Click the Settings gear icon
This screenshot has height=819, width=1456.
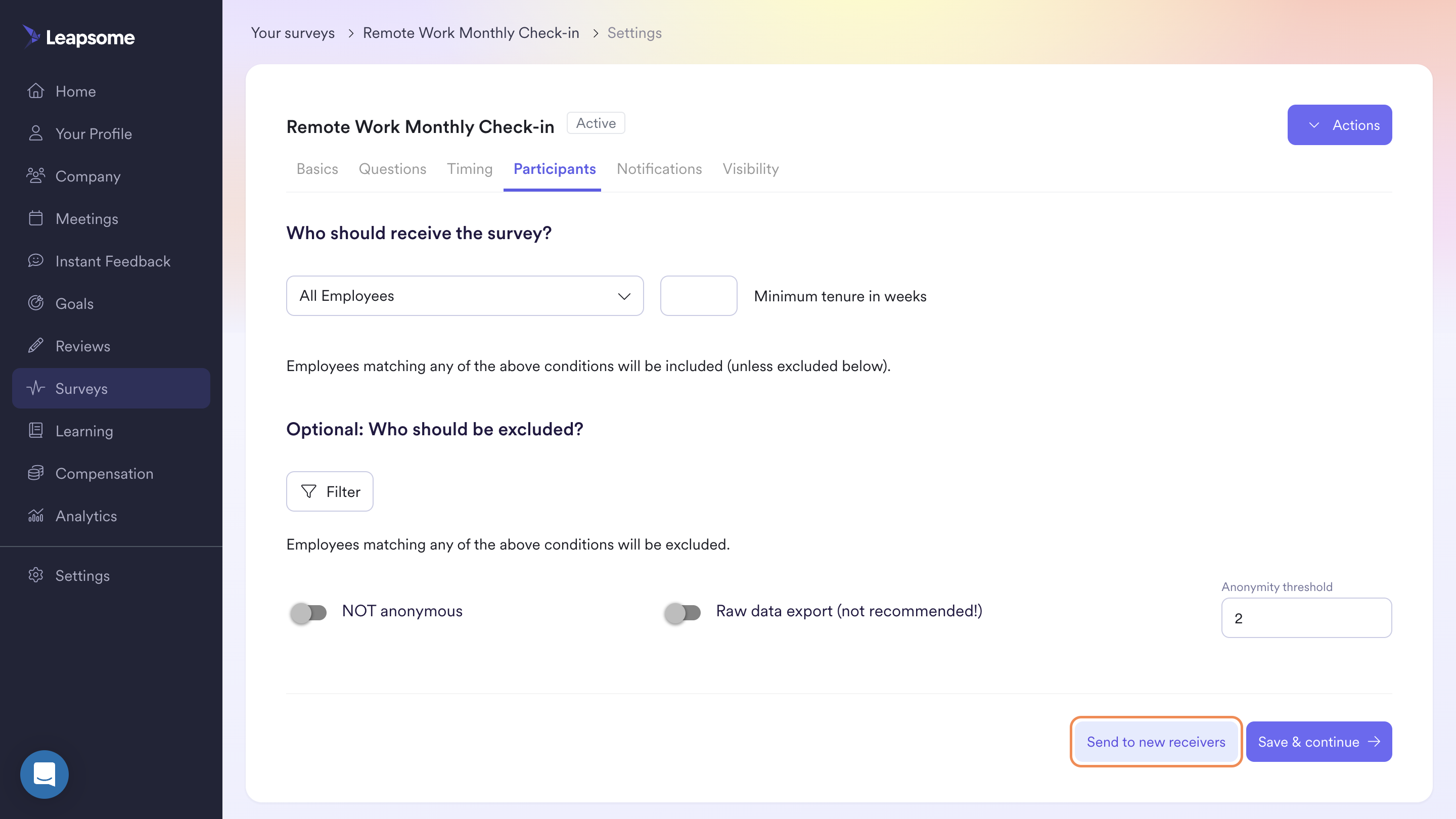click(x=35, y=575)
